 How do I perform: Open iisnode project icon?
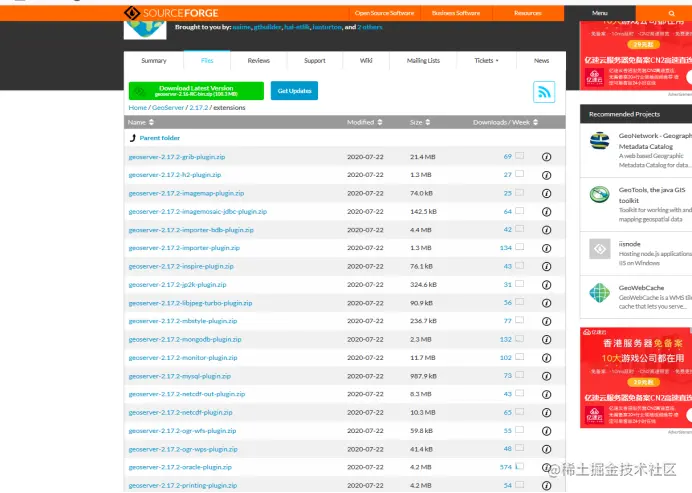(x=599, y=249)
